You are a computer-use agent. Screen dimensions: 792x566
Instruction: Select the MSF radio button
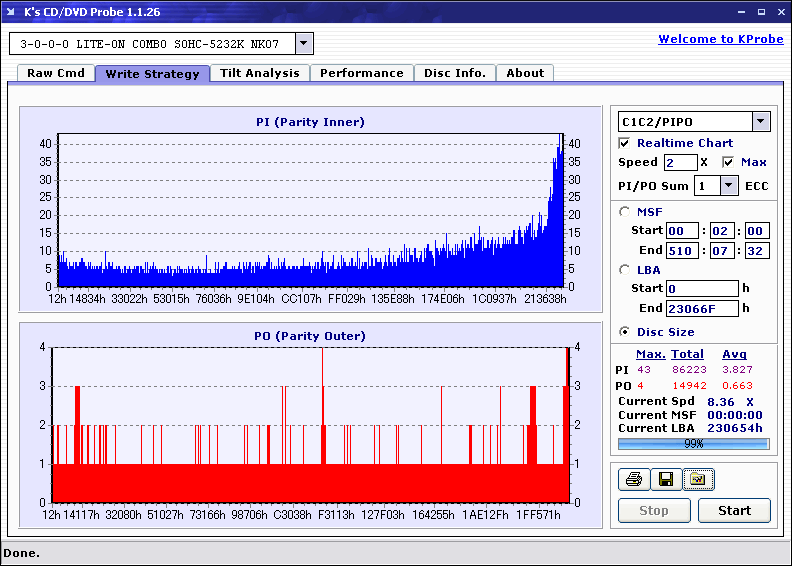pyautogui.click(x=625, y=211)
